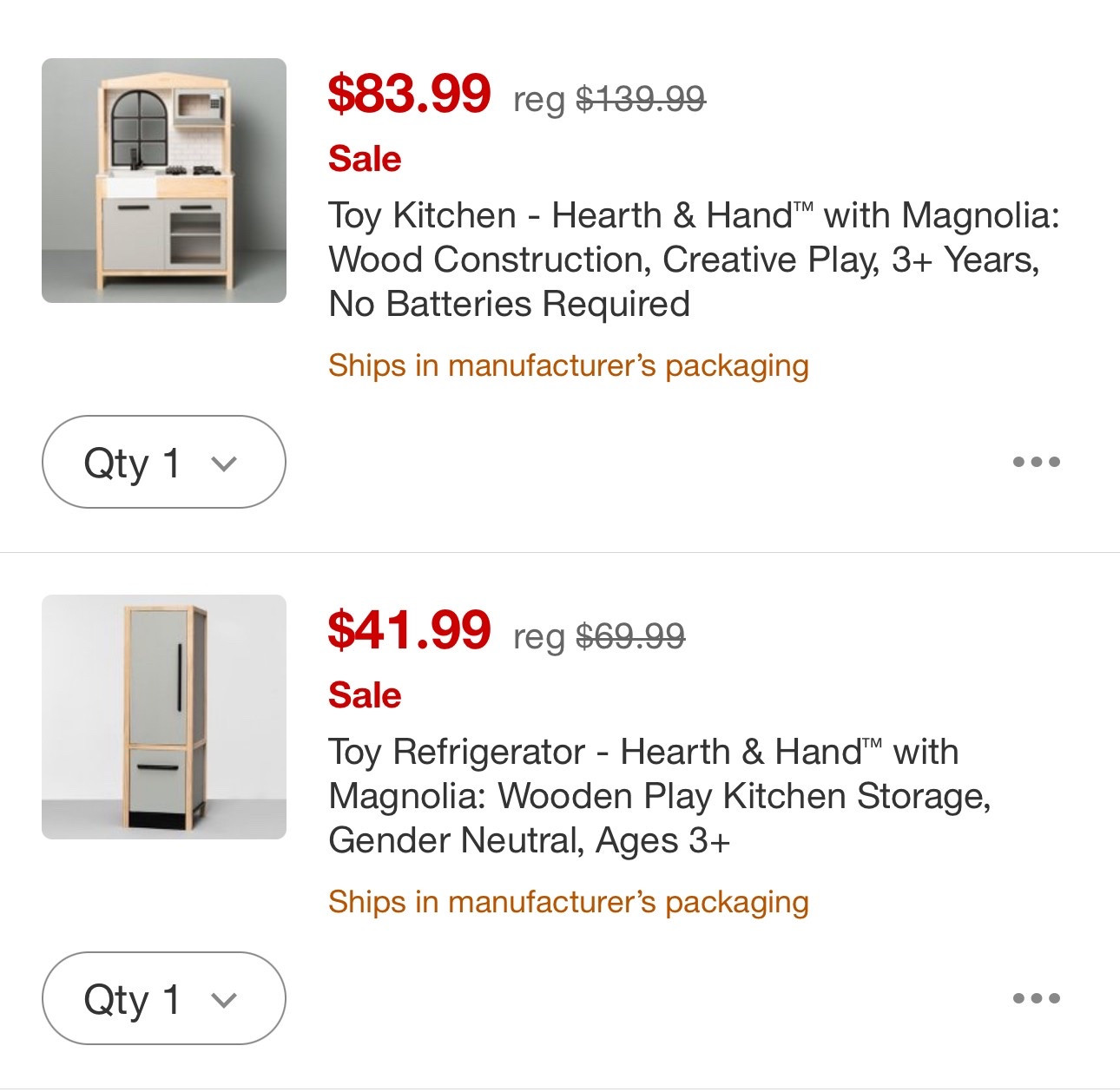Open more options for the Toy Kitchen
The width and height of the screenshot is (1120, 1092).
point(1036,462)
